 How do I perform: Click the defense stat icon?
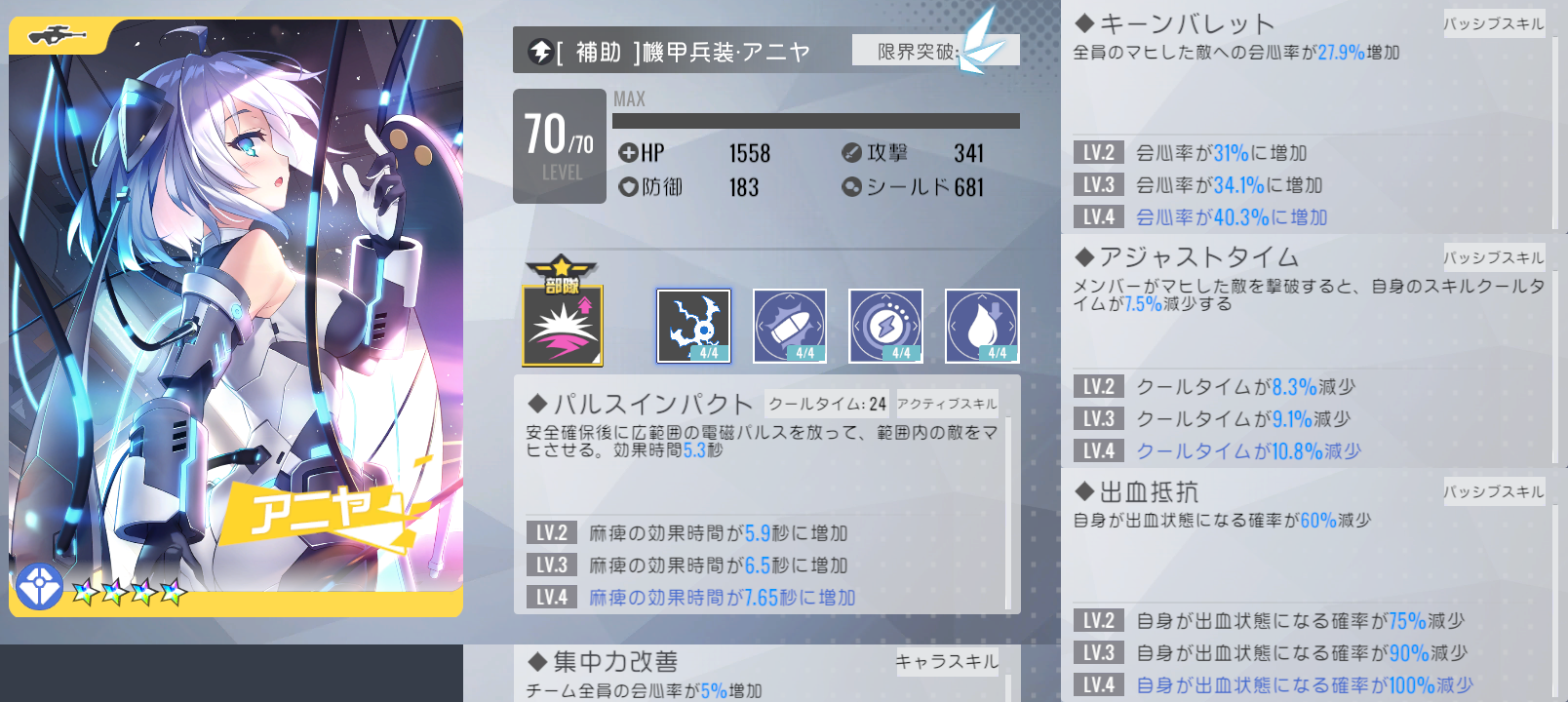pyautogui.click(x=628, y=186)
